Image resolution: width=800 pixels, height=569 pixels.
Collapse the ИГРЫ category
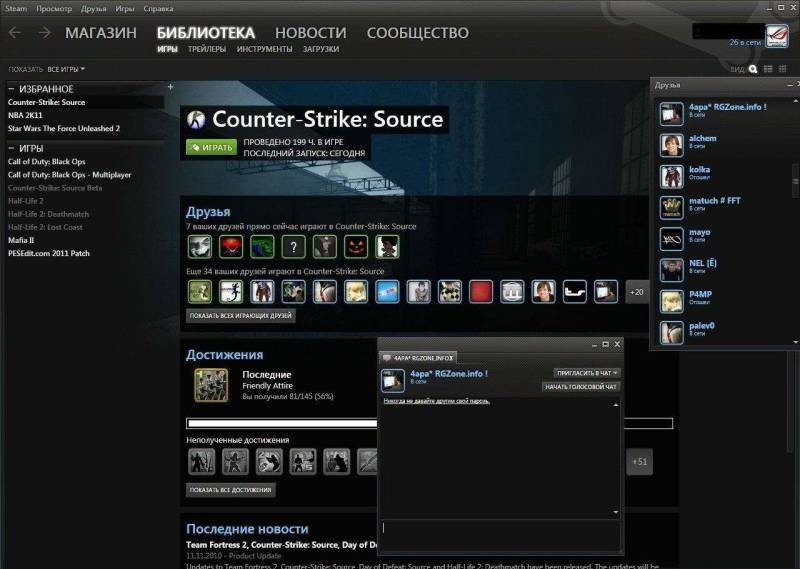tap(11, 149)
